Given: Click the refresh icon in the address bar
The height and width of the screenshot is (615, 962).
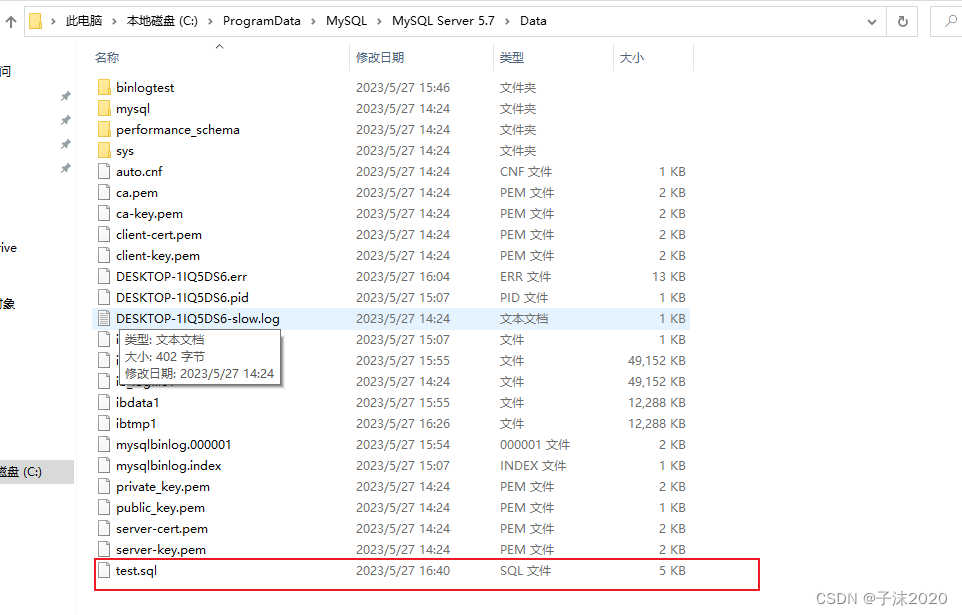Looking at the screenshot, I should (898, 20).
